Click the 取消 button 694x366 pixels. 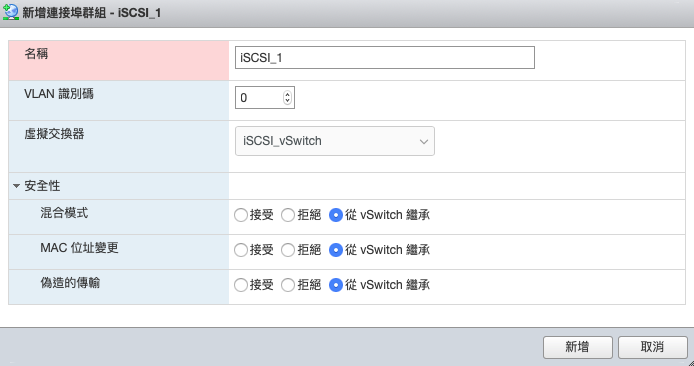point(652,347)
